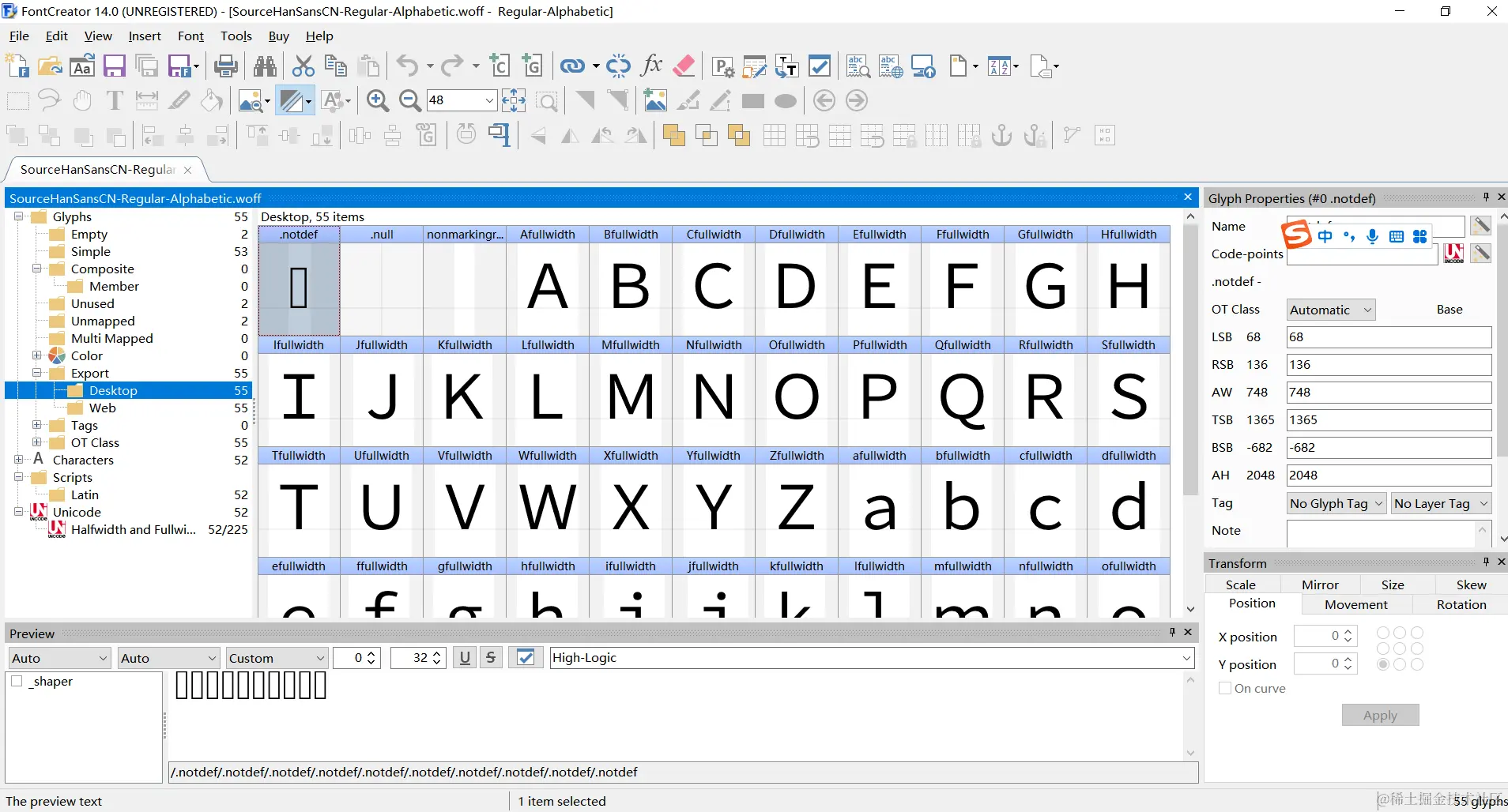The height and width of the screenshot is (812, 1508).
Task: Open the Tools menu
Action: tap(236, 36)
